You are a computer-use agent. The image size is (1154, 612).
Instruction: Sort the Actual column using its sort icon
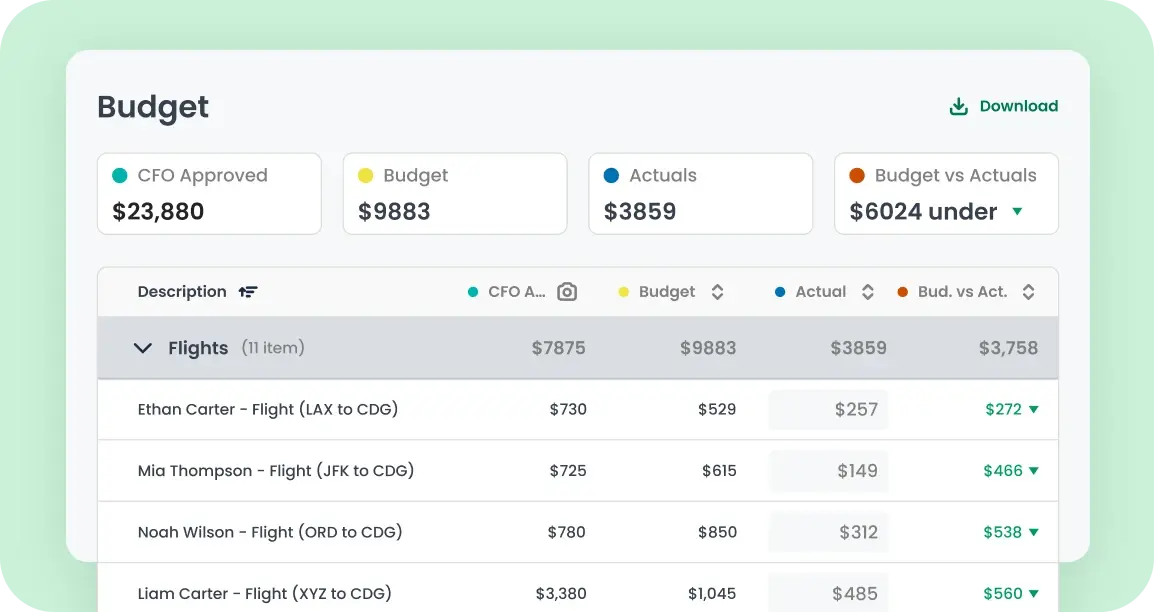click(866, 292)
